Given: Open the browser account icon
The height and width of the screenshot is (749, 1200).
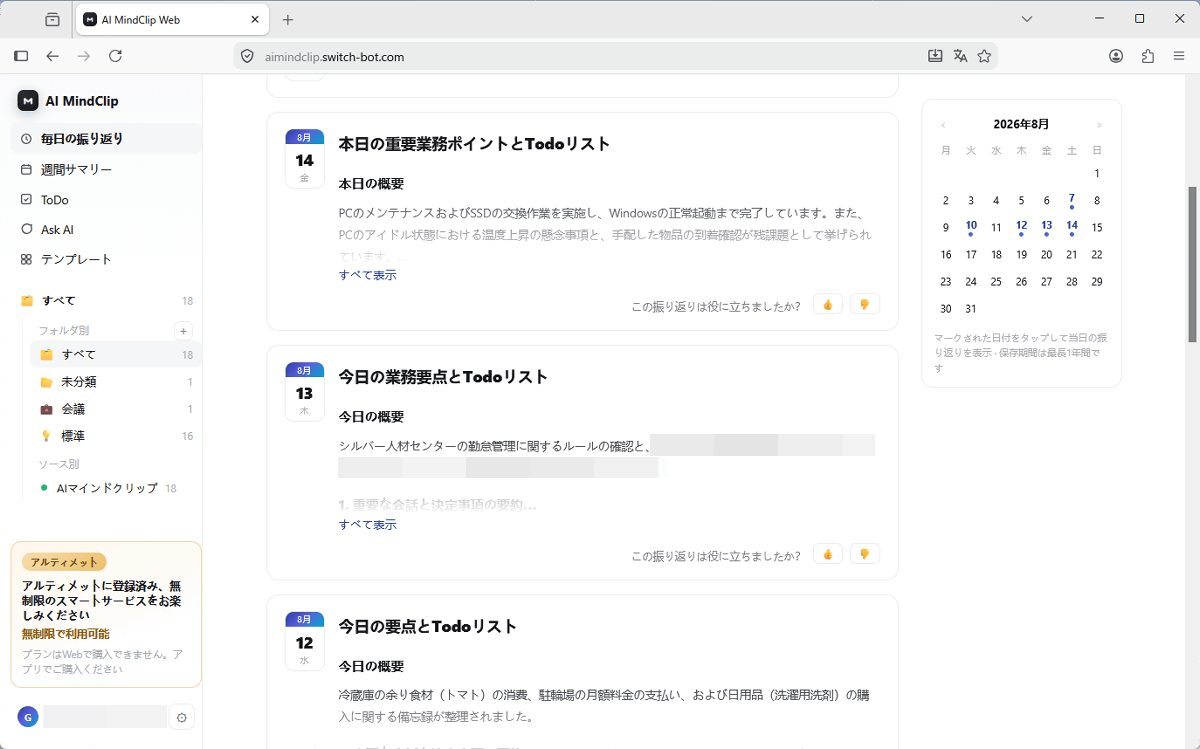Looking at the screenshot, I should tap(1116, 56).
